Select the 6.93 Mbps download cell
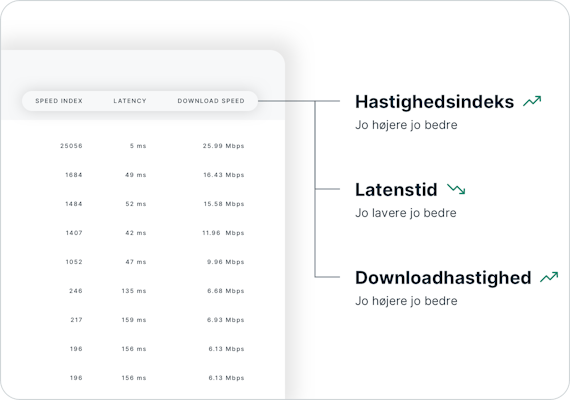This screenshot has width=570, height=400. [x=226, y=320]
